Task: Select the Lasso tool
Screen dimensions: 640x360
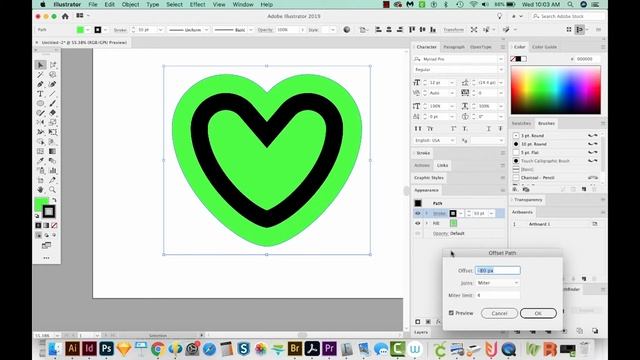Action: 53,75
